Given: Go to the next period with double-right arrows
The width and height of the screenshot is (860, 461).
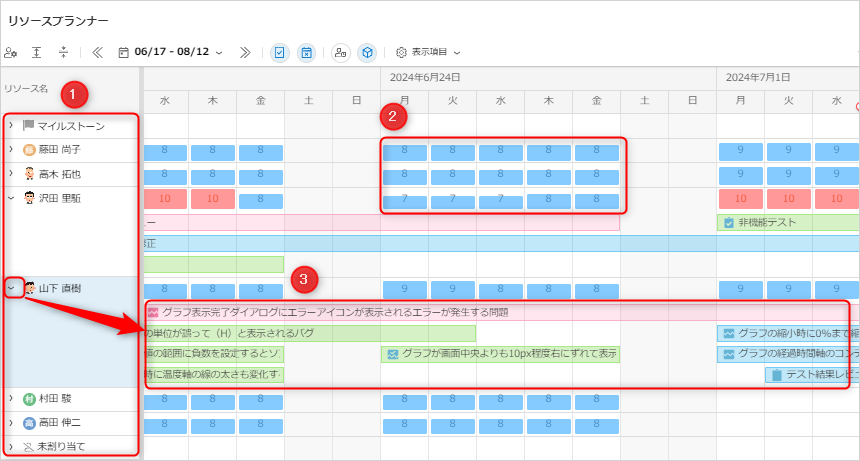Looking at the screenshot, I should coord(245,52).
